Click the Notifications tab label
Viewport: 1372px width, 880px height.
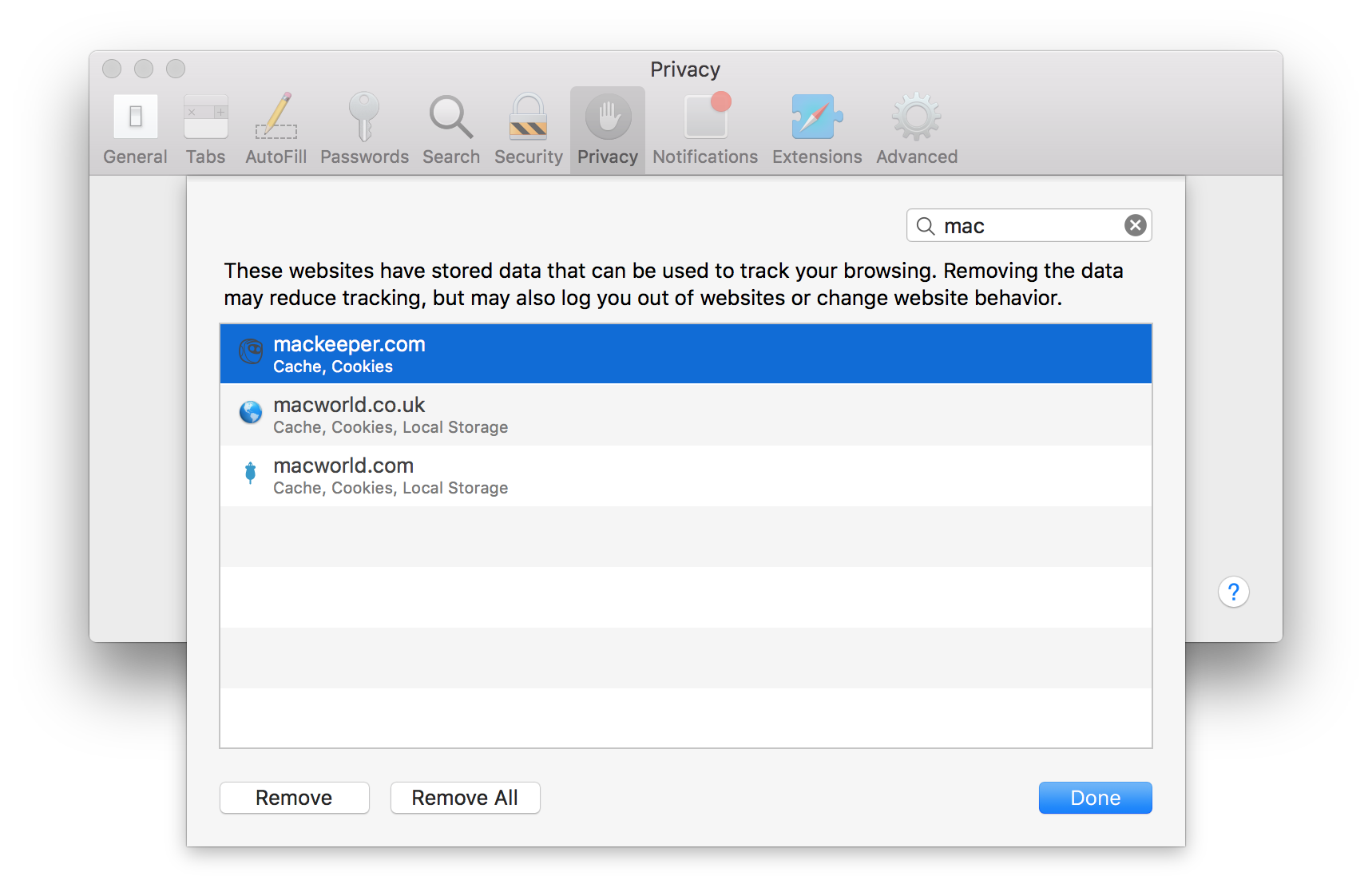[x=705, y=157]
